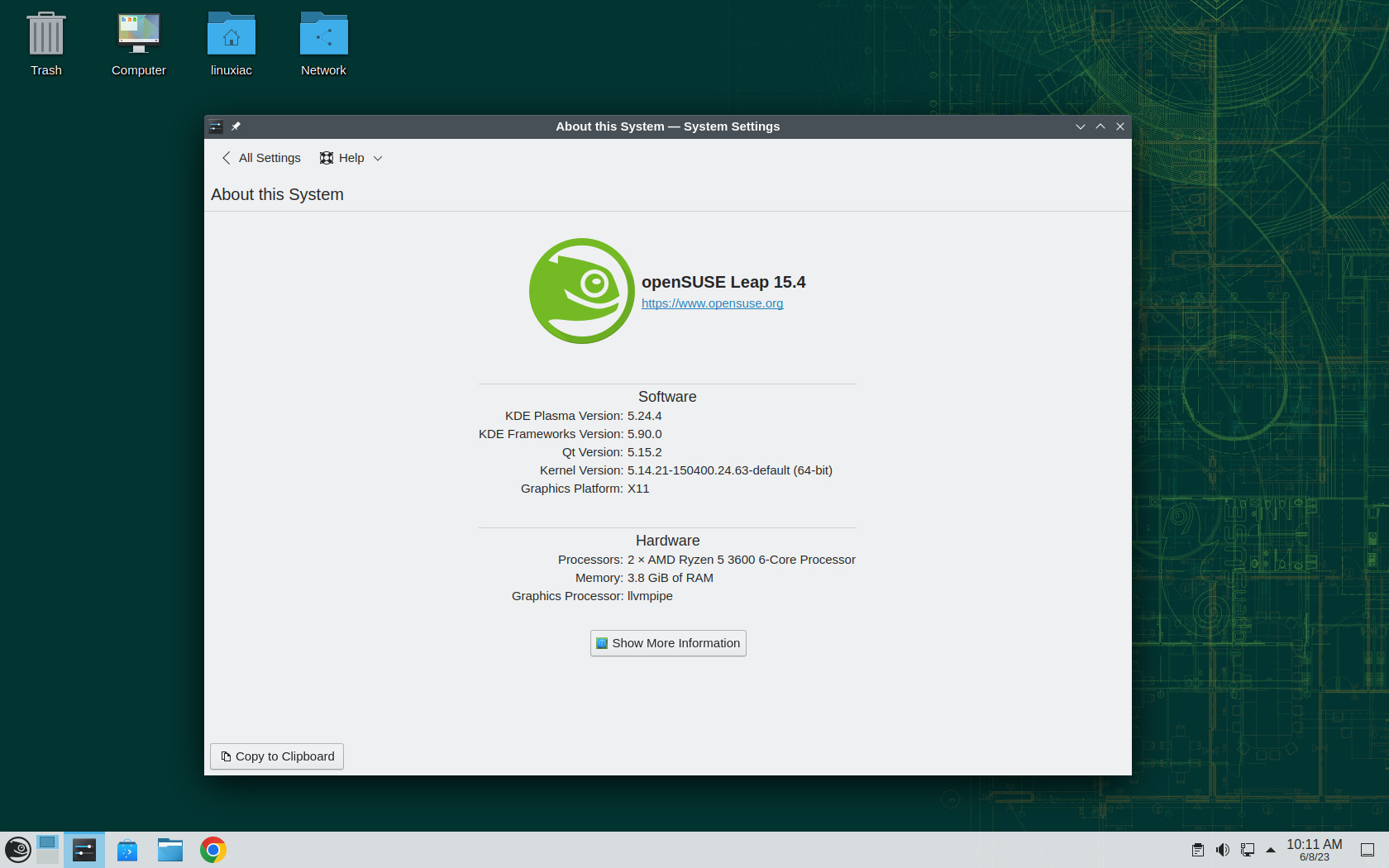1389x868 pixels.
Task: Open the audio volume tray icon
Action: pyautogui.click(x=1223, y=850)
